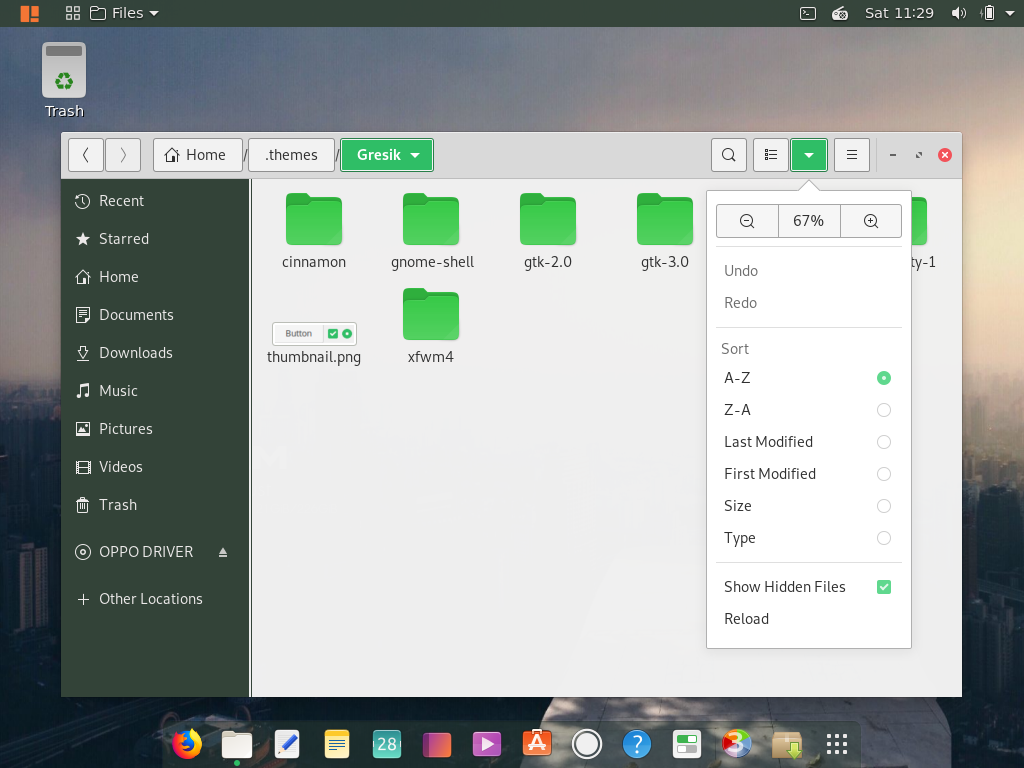Launch Firefox from the dock
Image resolution: width=1024 pixels, height=768 pixels.
tap(187, 744)
